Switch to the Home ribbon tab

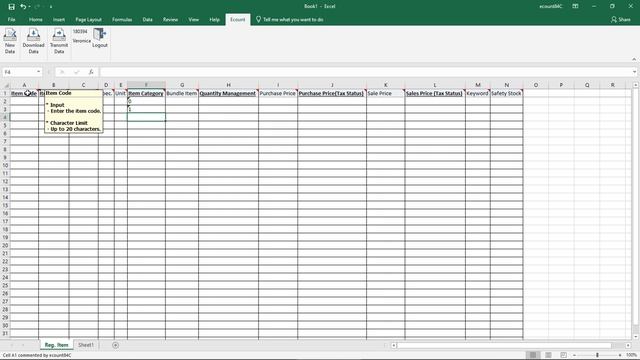tap(36, 20)
